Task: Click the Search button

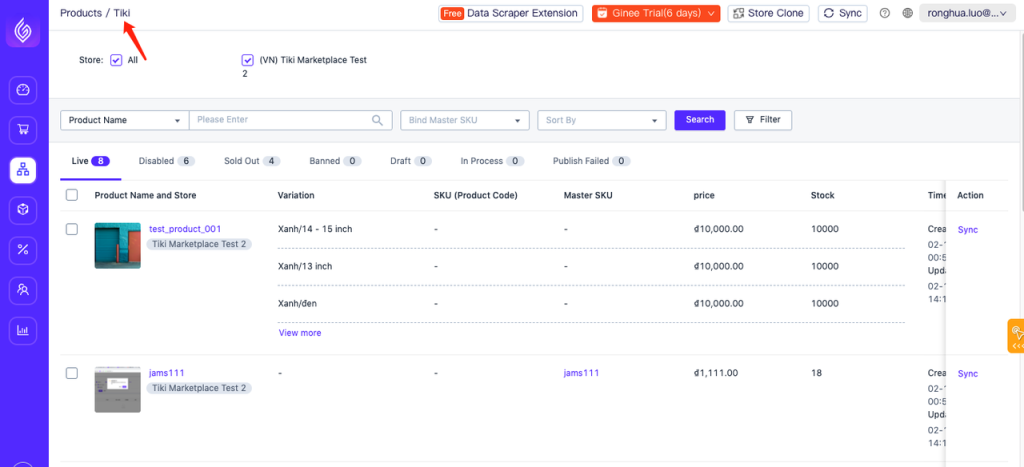Action: tap(699, 120)
